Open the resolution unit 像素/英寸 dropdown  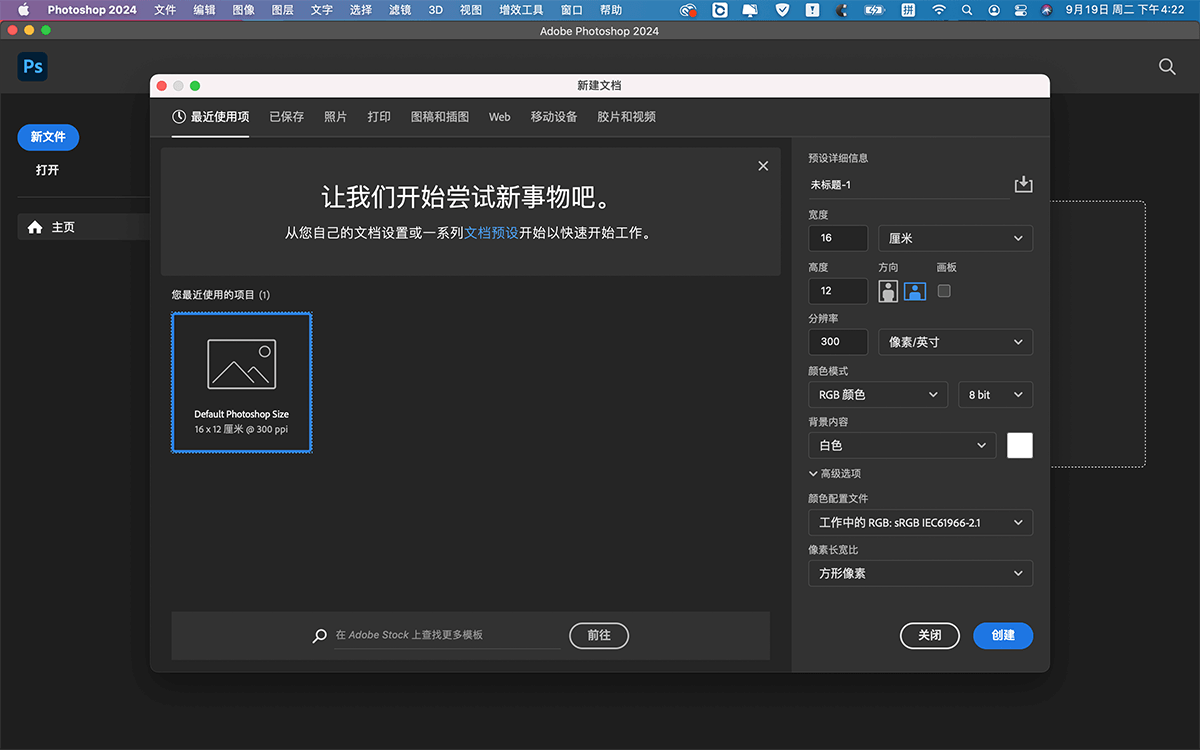[x=955, y=342]
